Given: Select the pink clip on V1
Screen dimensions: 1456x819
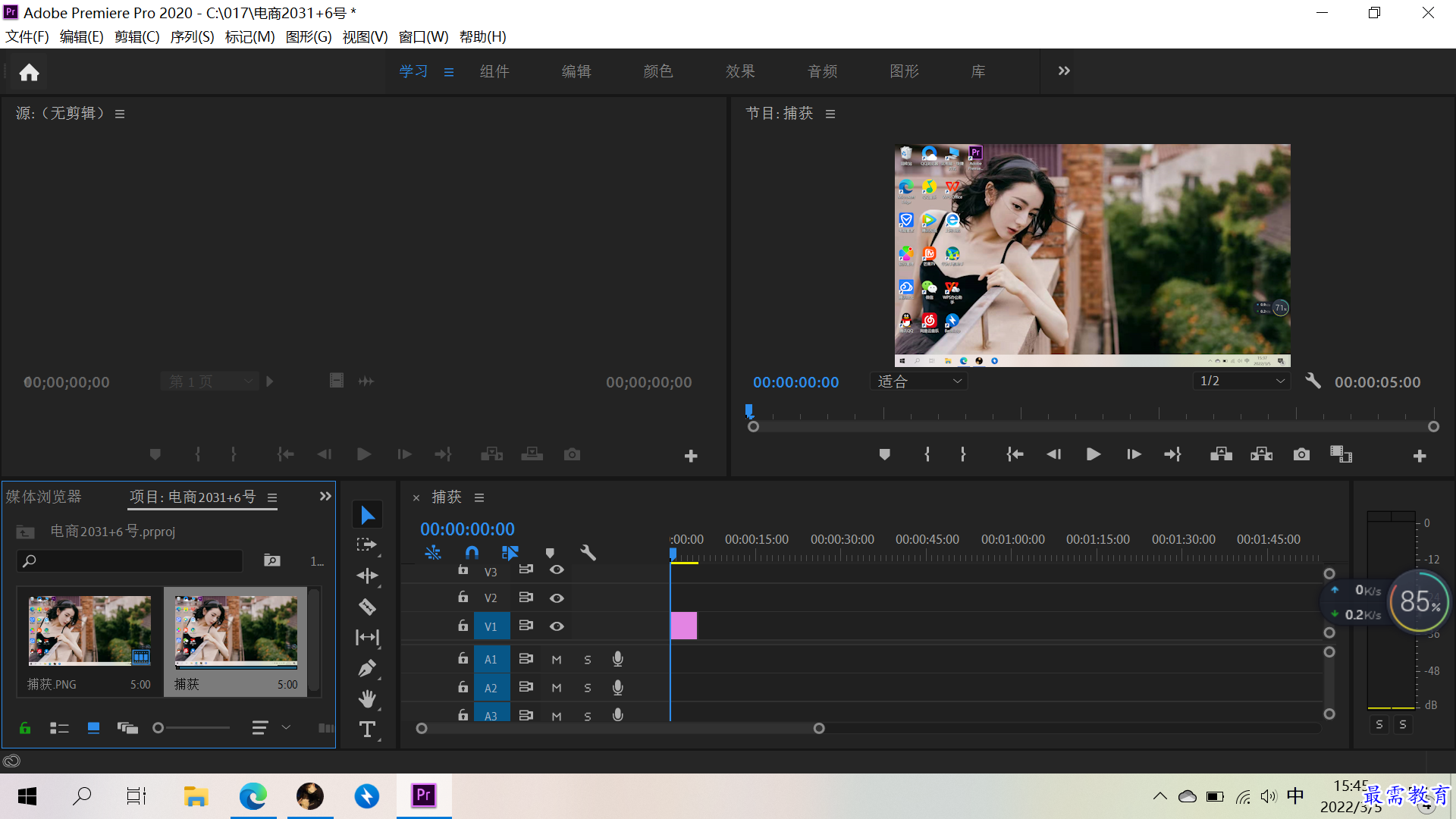Looking at the screenshot, I should click(683, 626).
